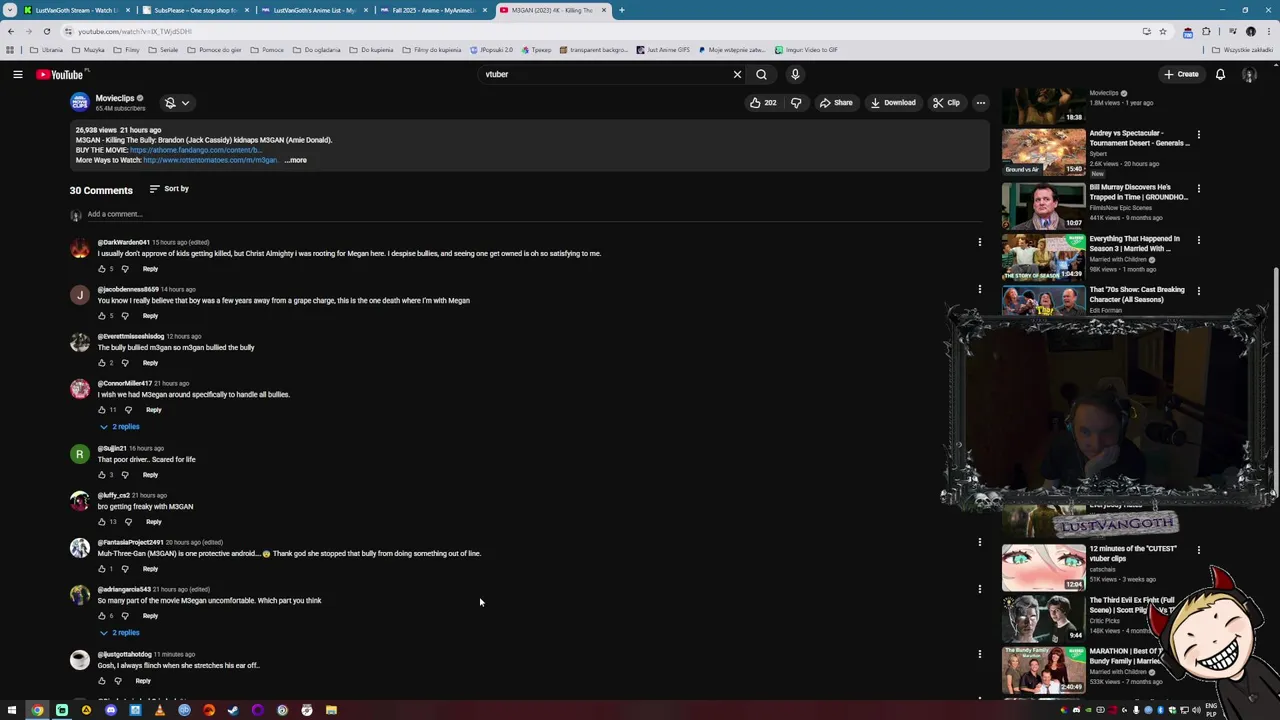
Task: Reply to the 'stretches his ear' comment
Action: click(x=143, y=681)
